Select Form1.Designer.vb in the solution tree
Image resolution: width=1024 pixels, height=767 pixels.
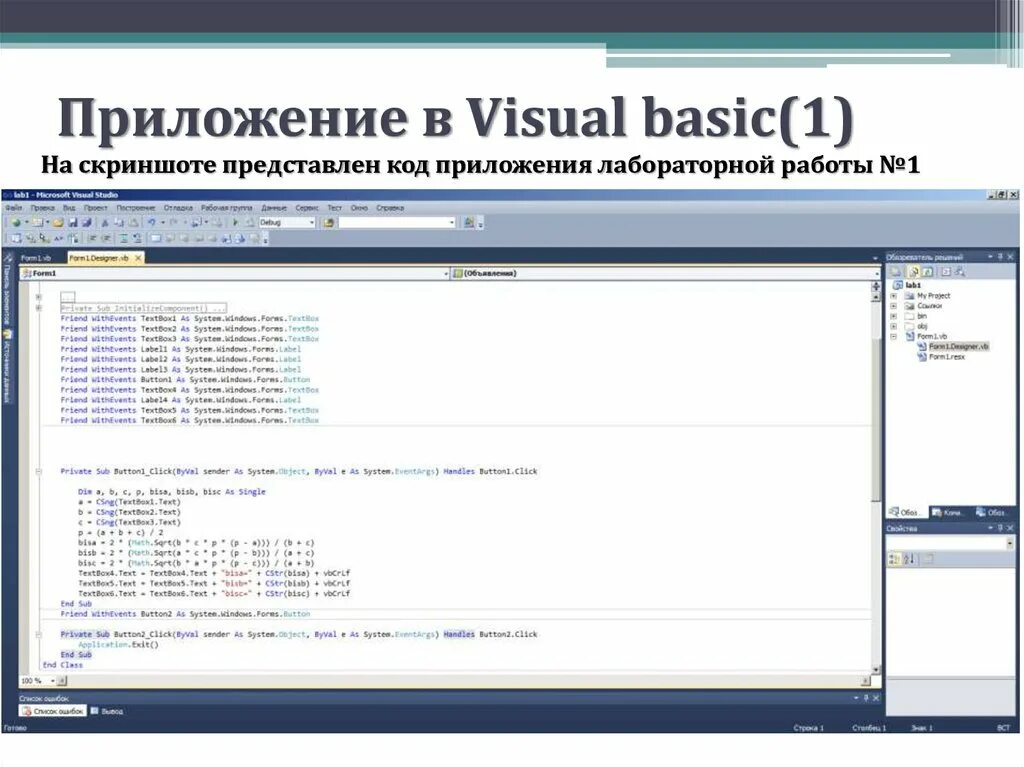[x=959, y=346]
